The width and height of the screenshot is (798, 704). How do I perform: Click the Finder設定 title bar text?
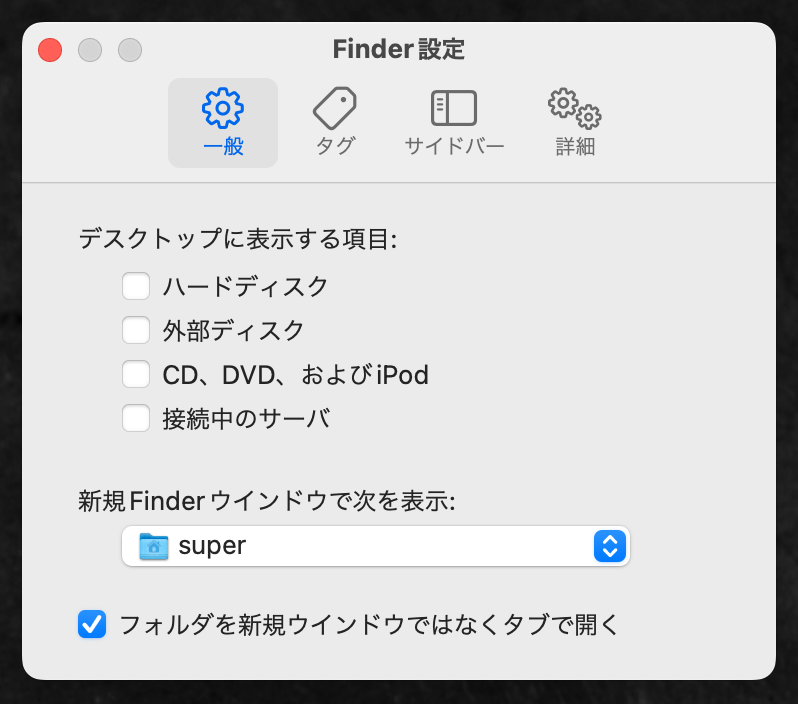398,49
